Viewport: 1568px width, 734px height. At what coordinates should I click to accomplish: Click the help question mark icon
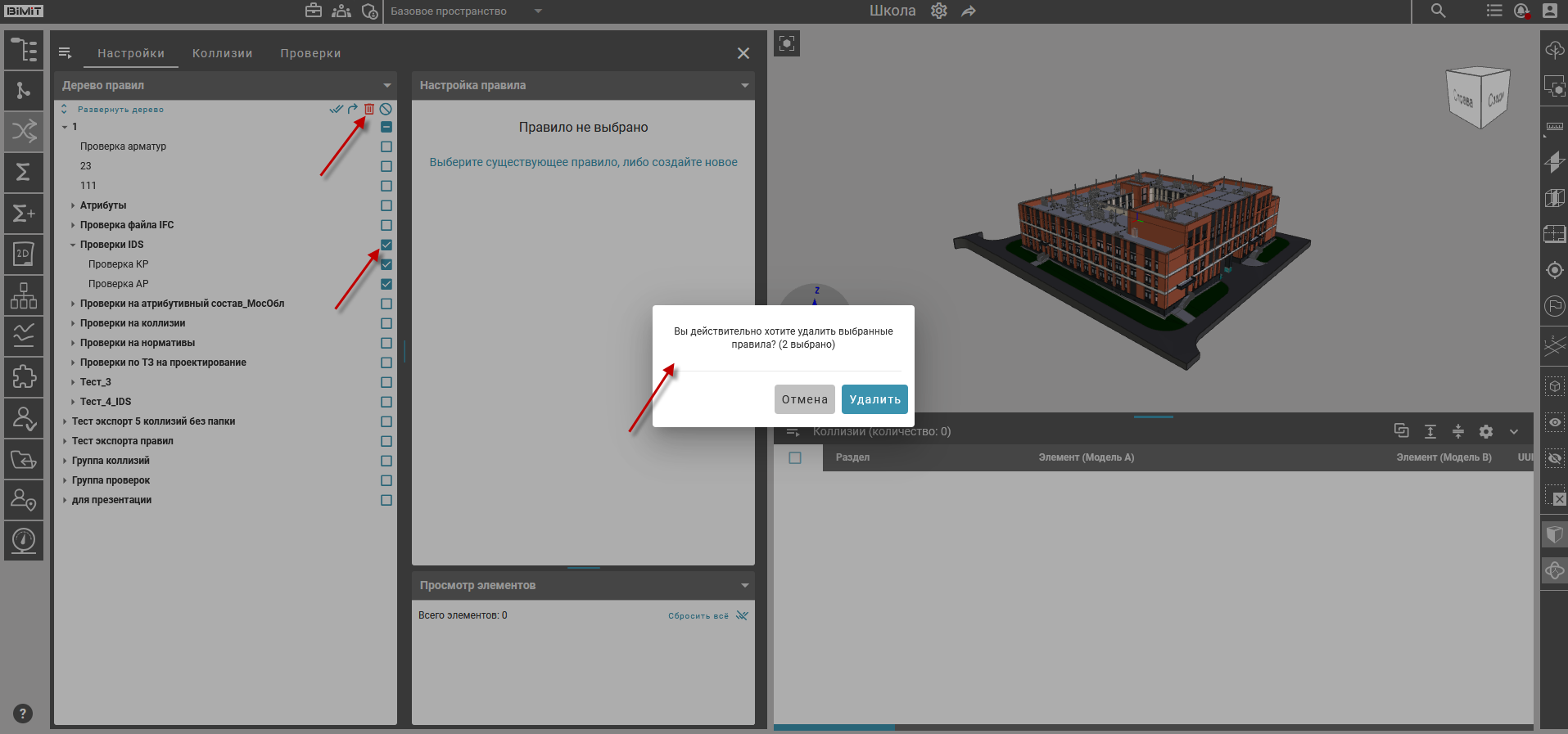[23, 713]
